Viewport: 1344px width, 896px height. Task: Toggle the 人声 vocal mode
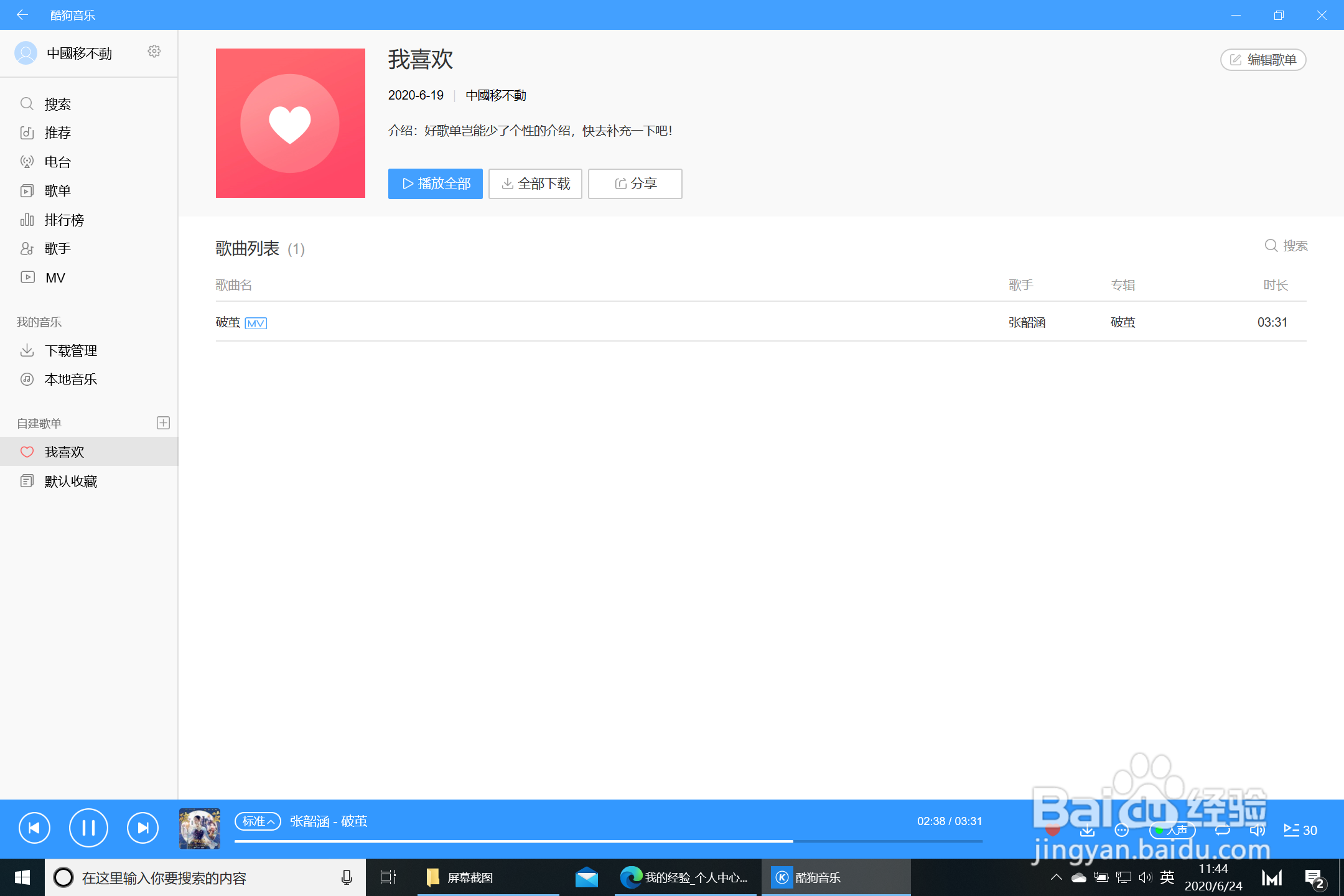tap(1172, 829)
